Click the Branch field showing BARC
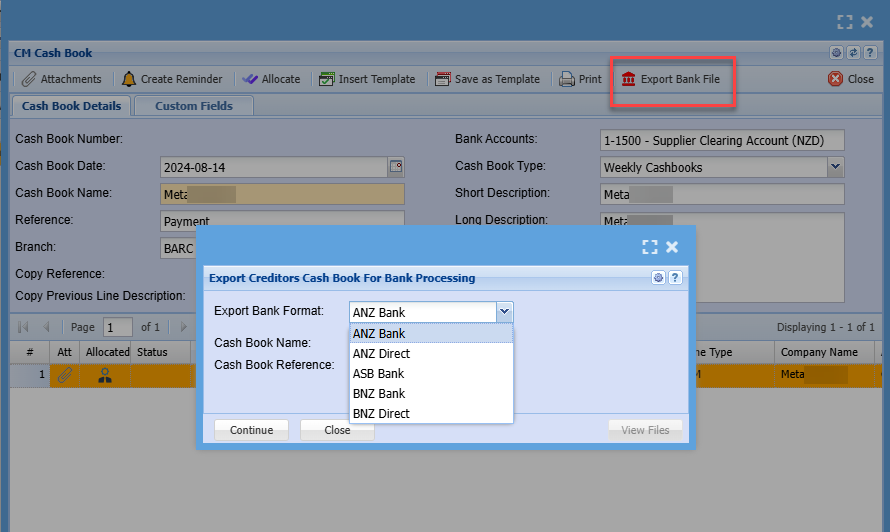Image resolution: width=890 pixels, height=532 pixels. (178, 248)
